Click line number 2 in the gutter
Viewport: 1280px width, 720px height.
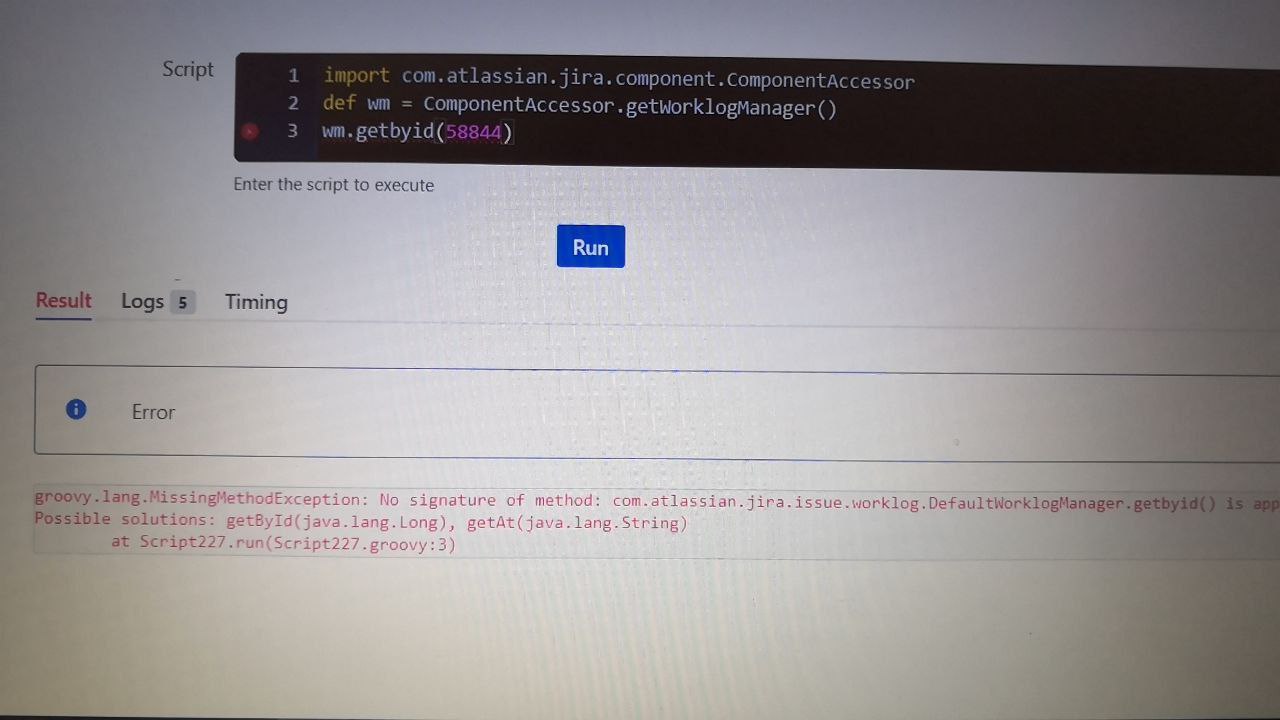293,103
